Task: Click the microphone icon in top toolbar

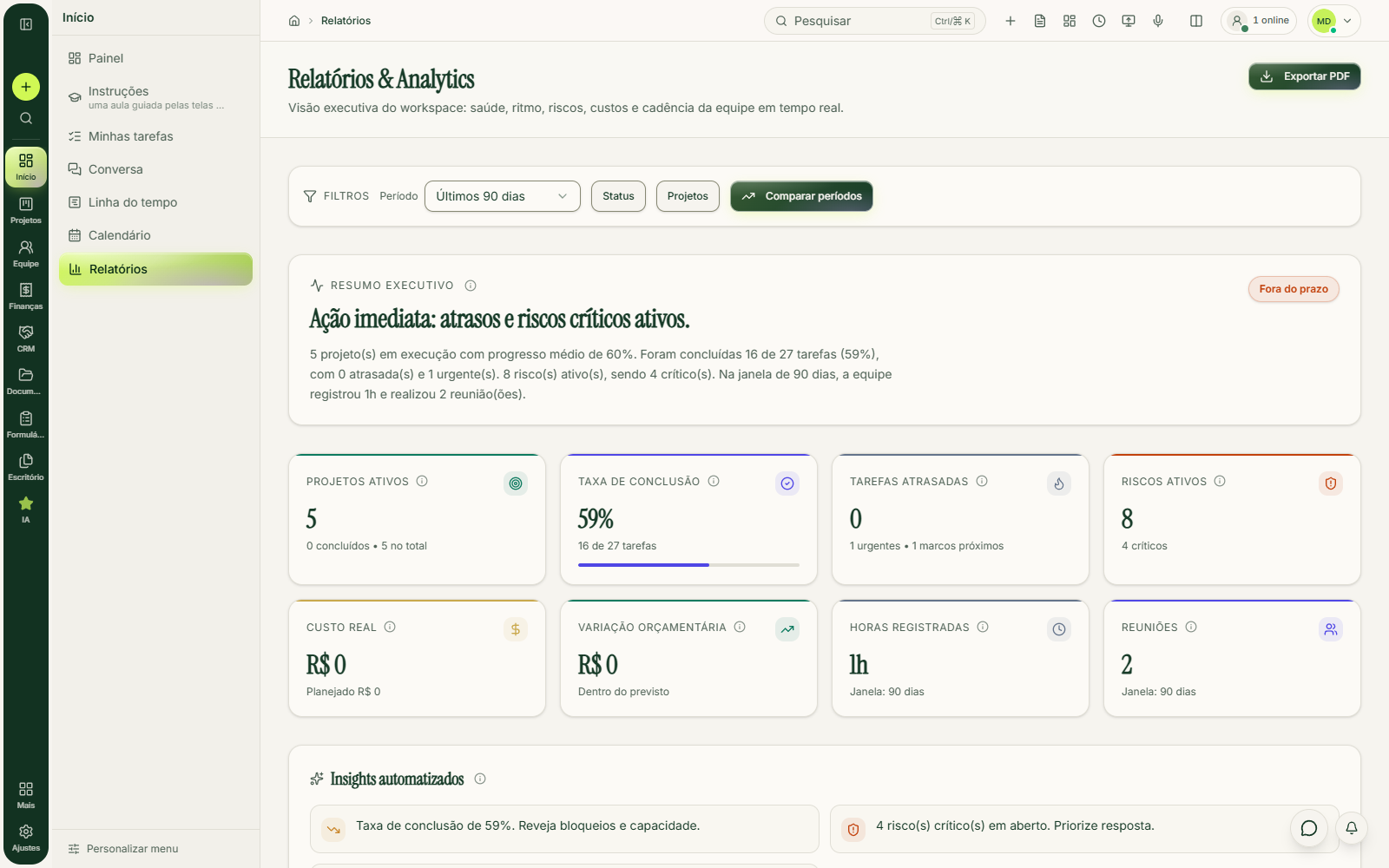Action: pos(1158,21)
